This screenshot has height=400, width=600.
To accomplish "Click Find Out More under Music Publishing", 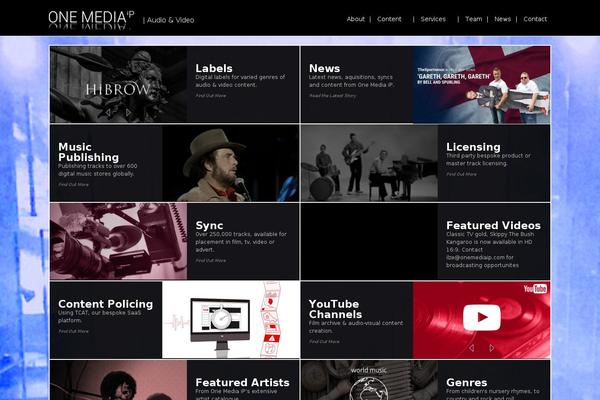I will click(73, 184).
